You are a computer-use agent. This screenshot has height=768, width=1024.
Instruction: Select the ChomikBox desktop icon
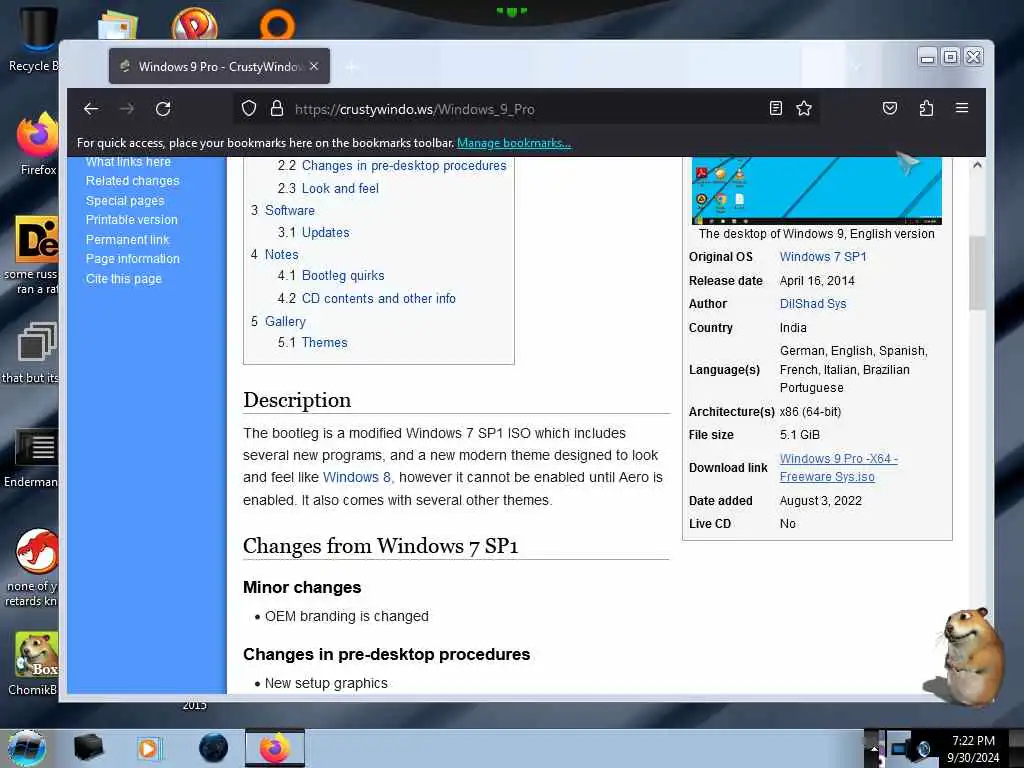(34, 663)
